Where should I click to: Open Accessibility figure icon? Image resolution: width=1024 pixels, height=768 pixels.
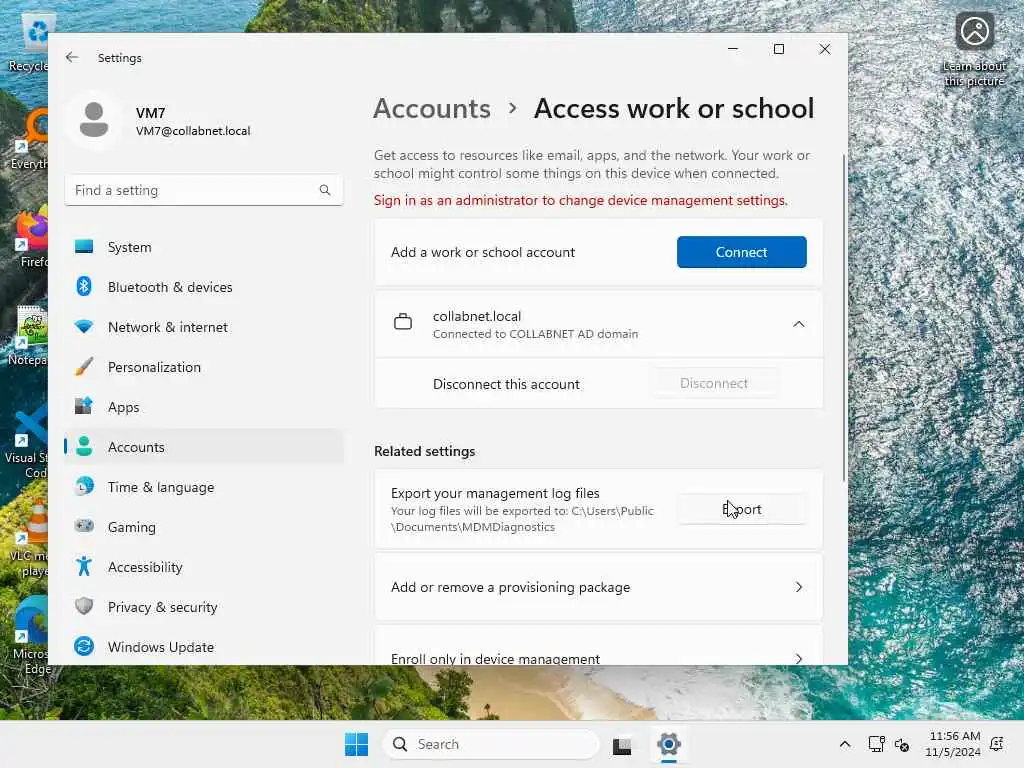point(84,566)
